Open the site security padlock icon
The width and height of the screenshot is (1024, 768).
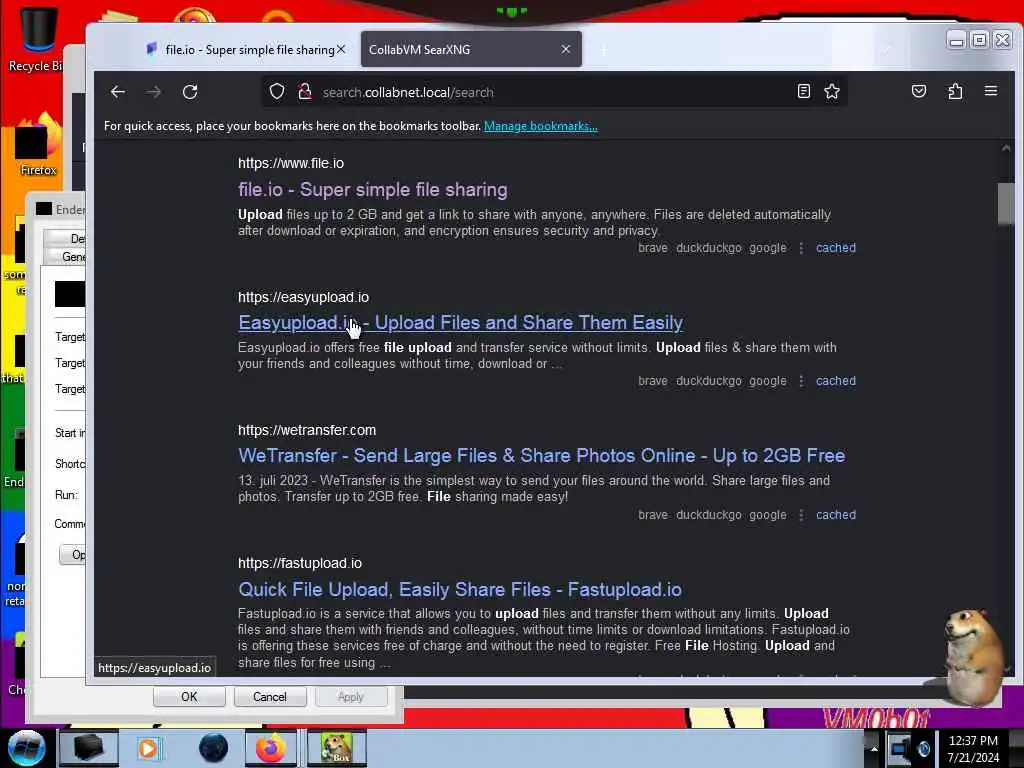click(304, 91)
